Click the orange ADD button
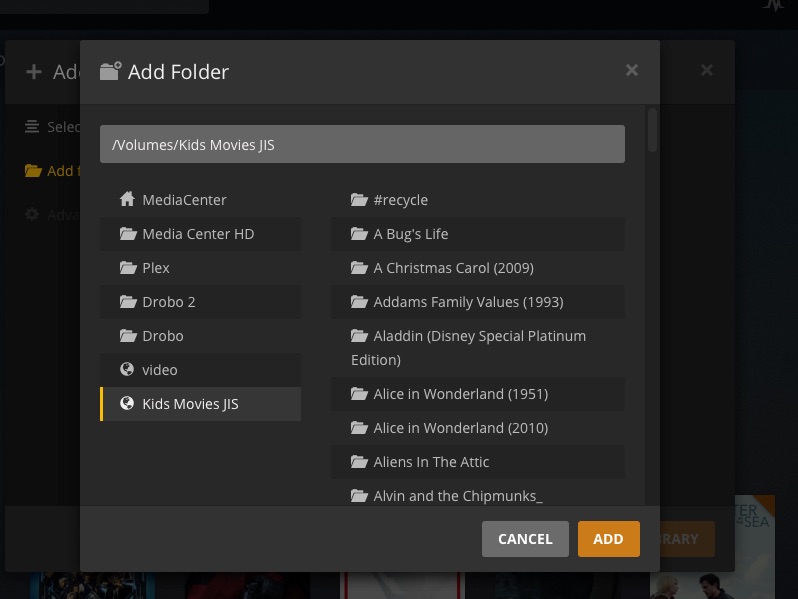Image resolution: width=798 pixels, height=599 pixels. (x=609, y=538)
